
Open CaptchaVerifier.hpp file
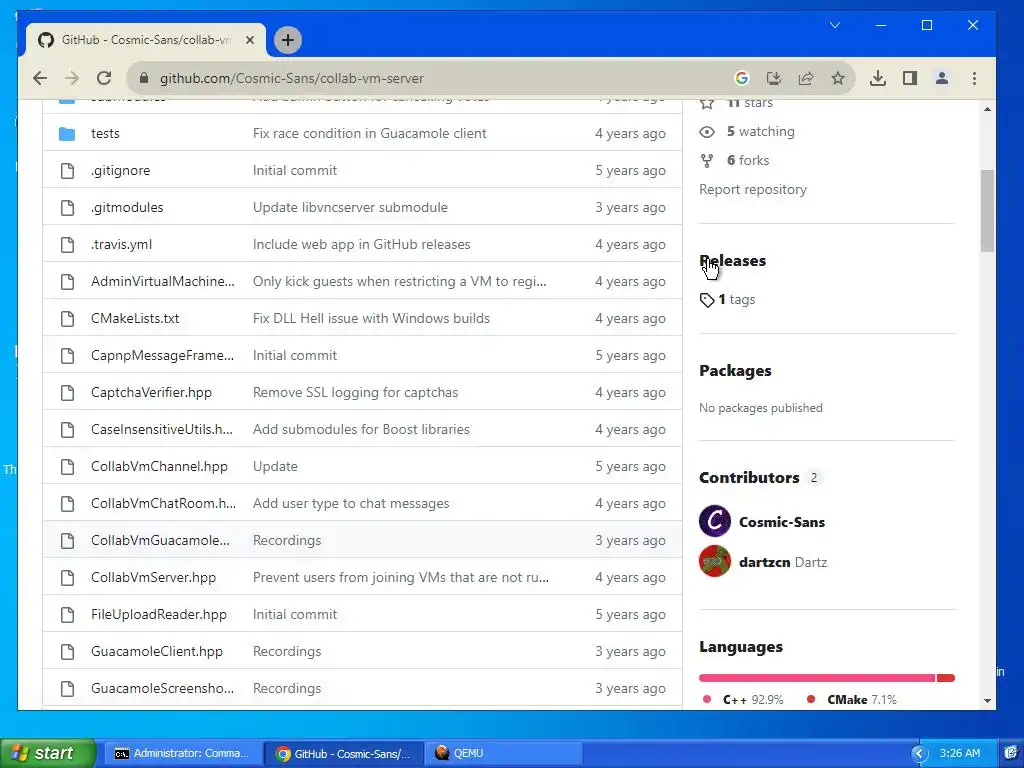(x=152, y=392)
